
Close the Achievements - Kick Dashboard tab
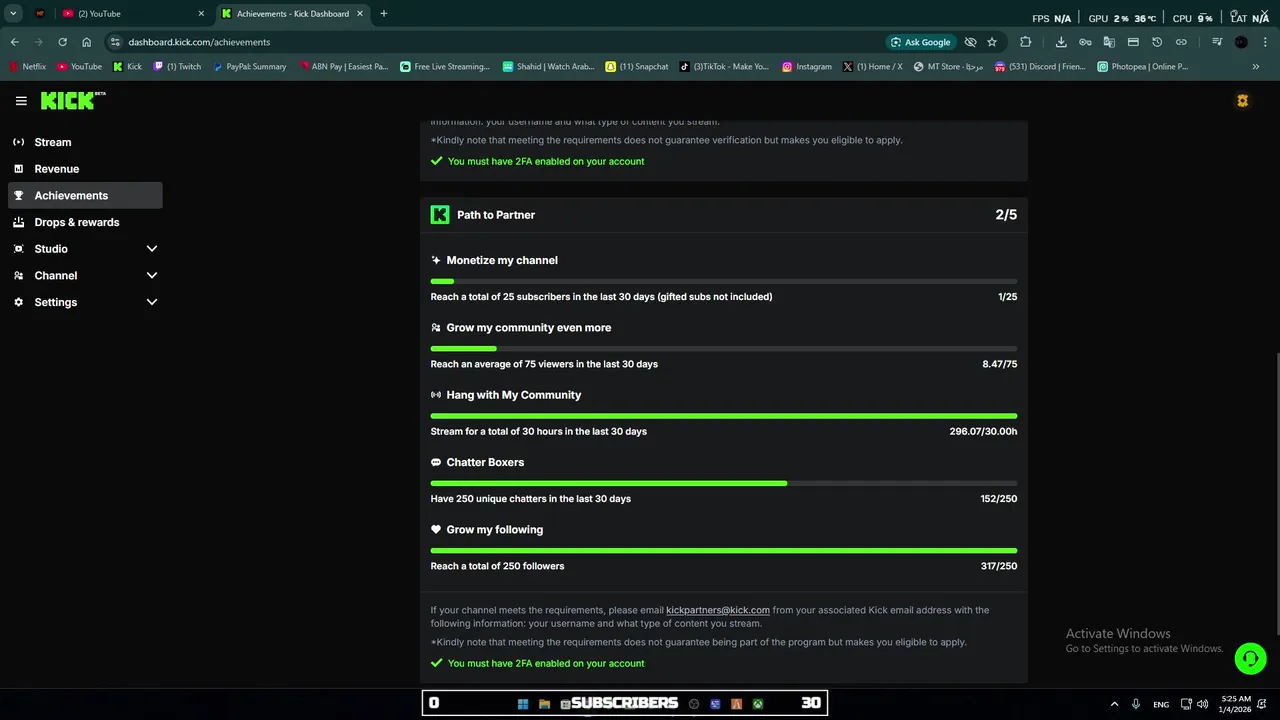pos(360,14)
